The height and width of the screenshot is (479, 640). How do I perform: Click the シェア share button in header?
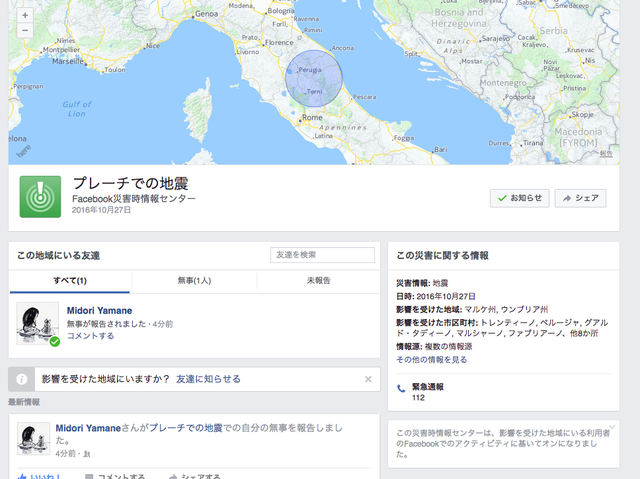[580, 198]
